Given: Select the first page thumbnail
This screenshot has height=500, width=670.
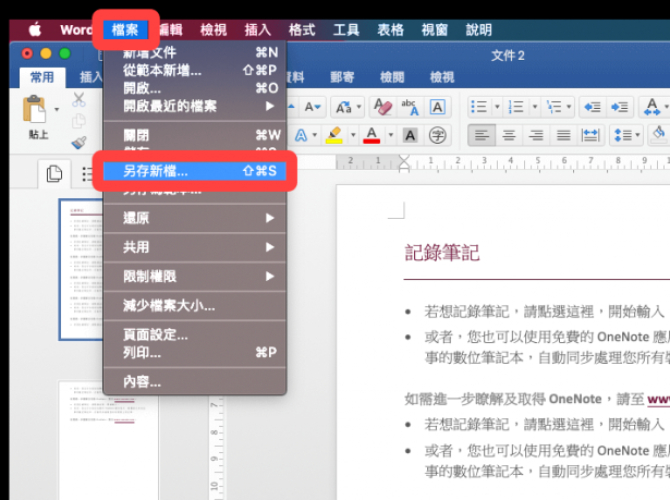Looking at the screenshot, I should pos(81,270).
